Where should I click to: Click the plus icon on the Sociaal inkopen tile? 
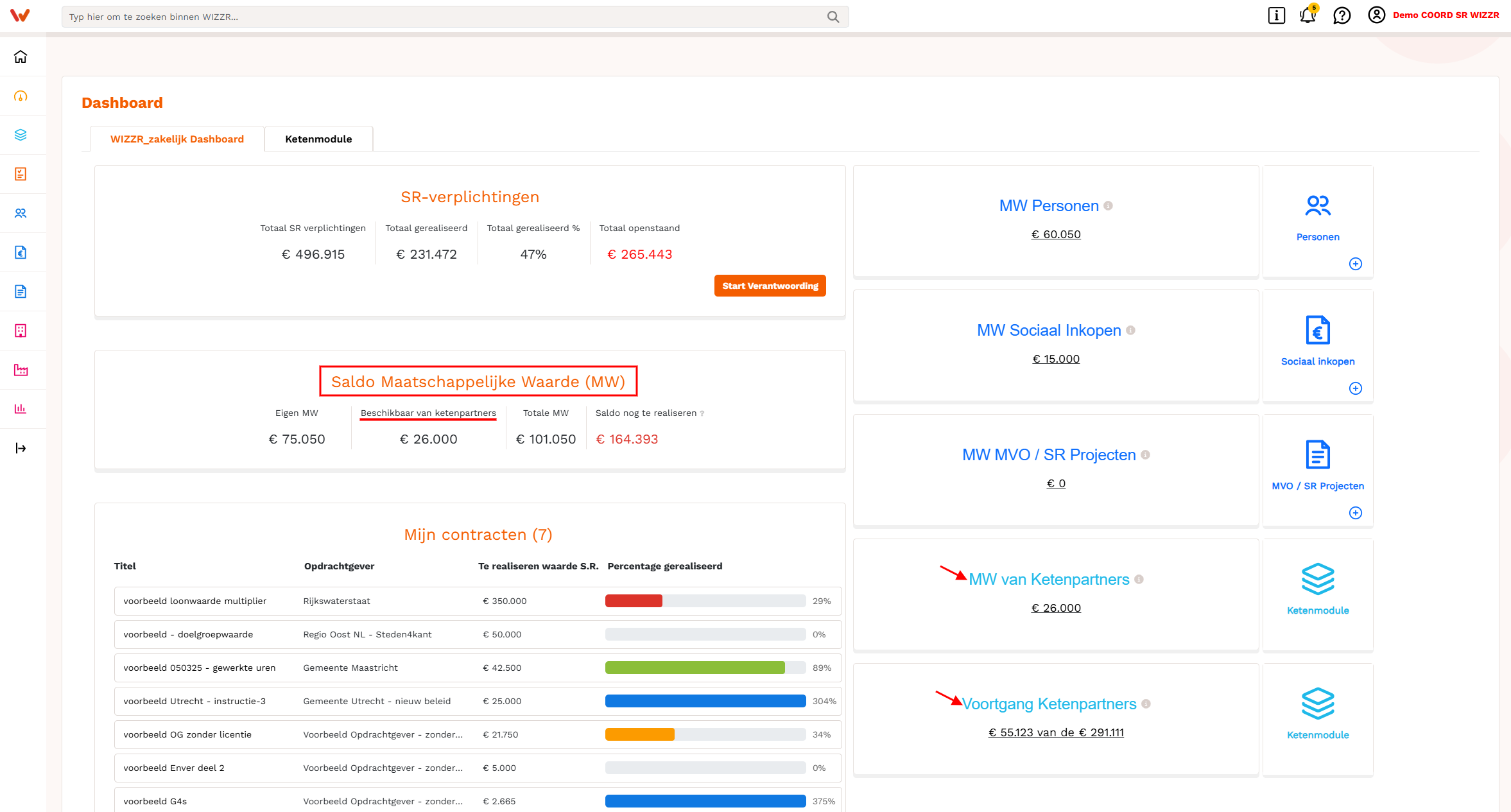coord(1355,388)
